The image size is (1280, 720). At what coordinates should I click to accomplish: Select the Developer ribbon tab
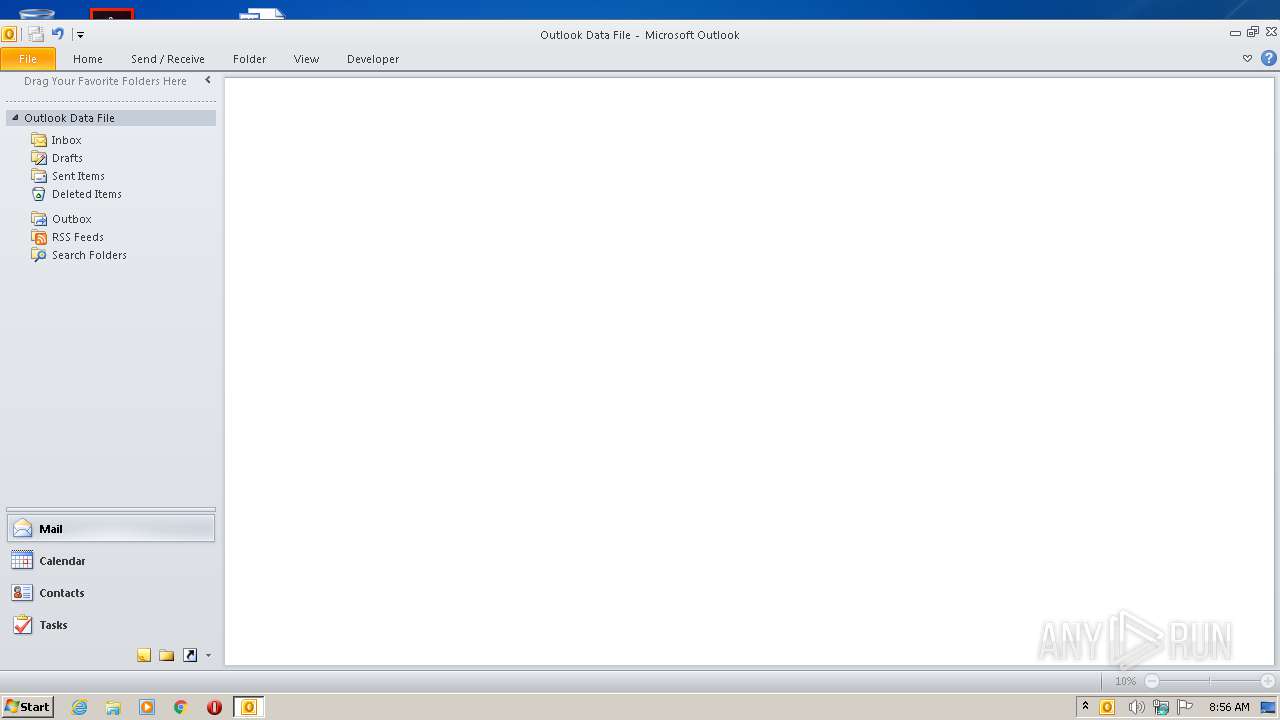[x=373, y=59]
